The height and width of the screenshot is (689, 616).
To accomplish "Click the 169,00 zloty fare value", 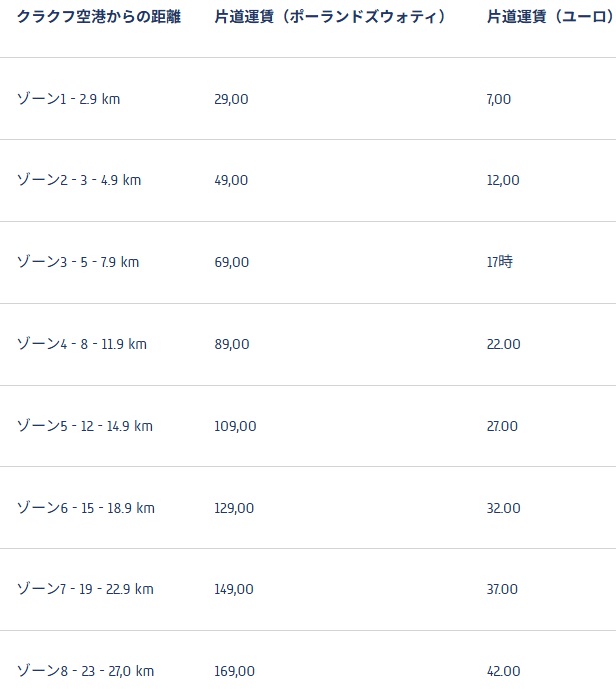I will 234,671.
